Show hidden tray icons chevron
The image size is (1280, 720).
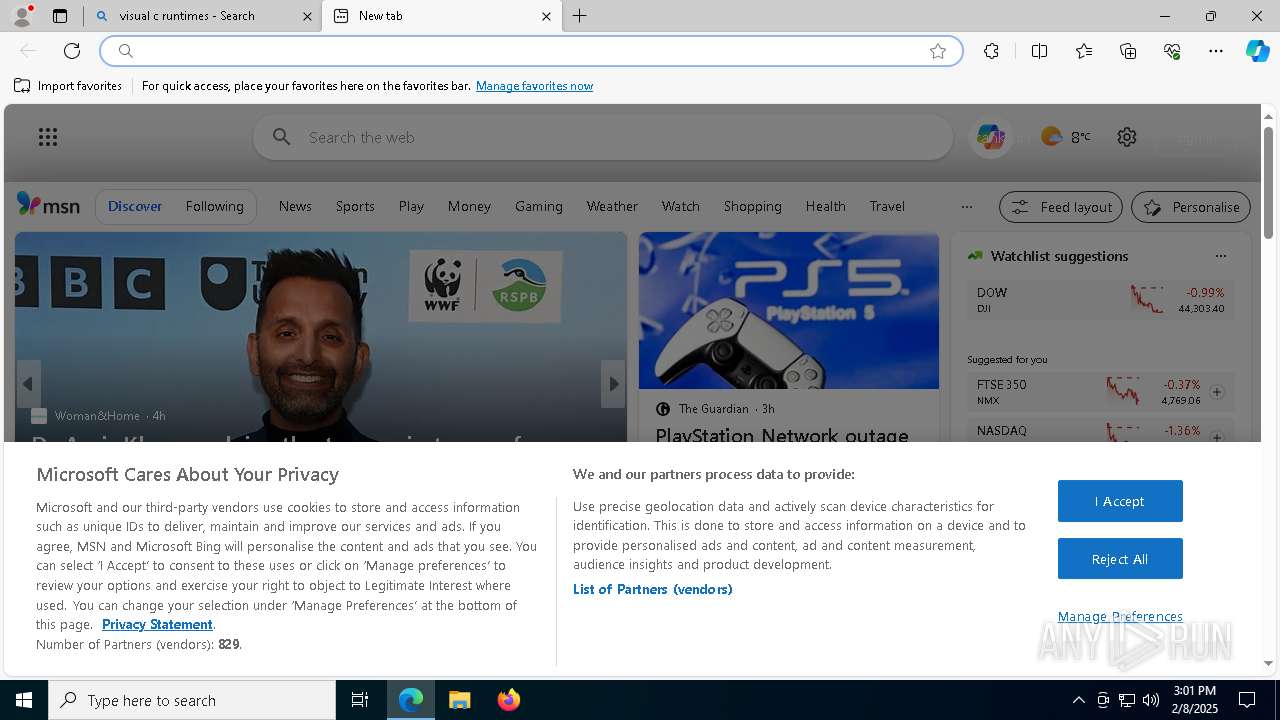point(1078,700)
